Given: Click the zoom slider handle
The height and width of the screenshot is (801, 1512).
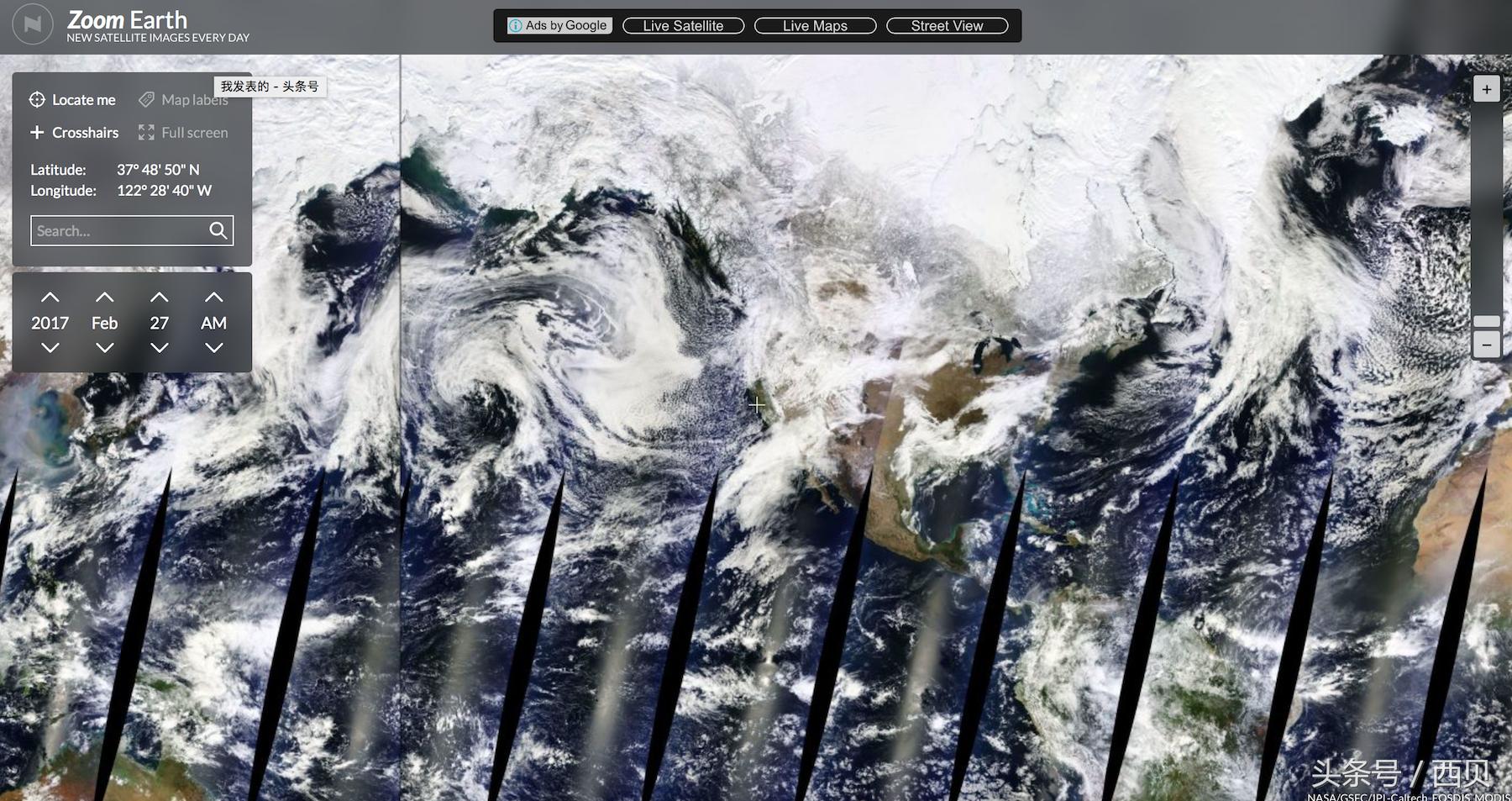Looking at the screenshot, I should (1487, 321).
